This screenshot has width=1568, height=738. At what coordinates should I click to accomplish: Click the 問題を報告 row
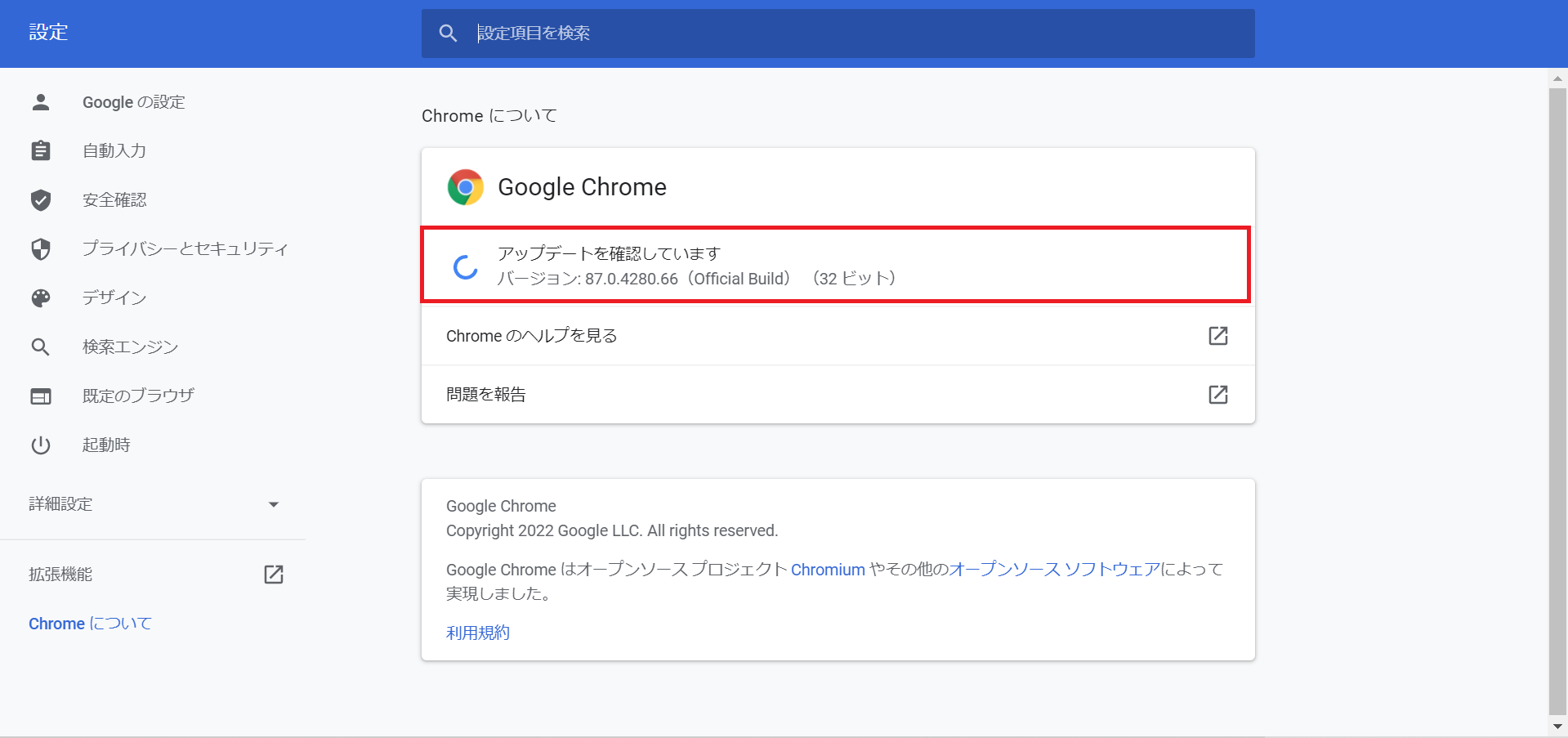(838, 395)
